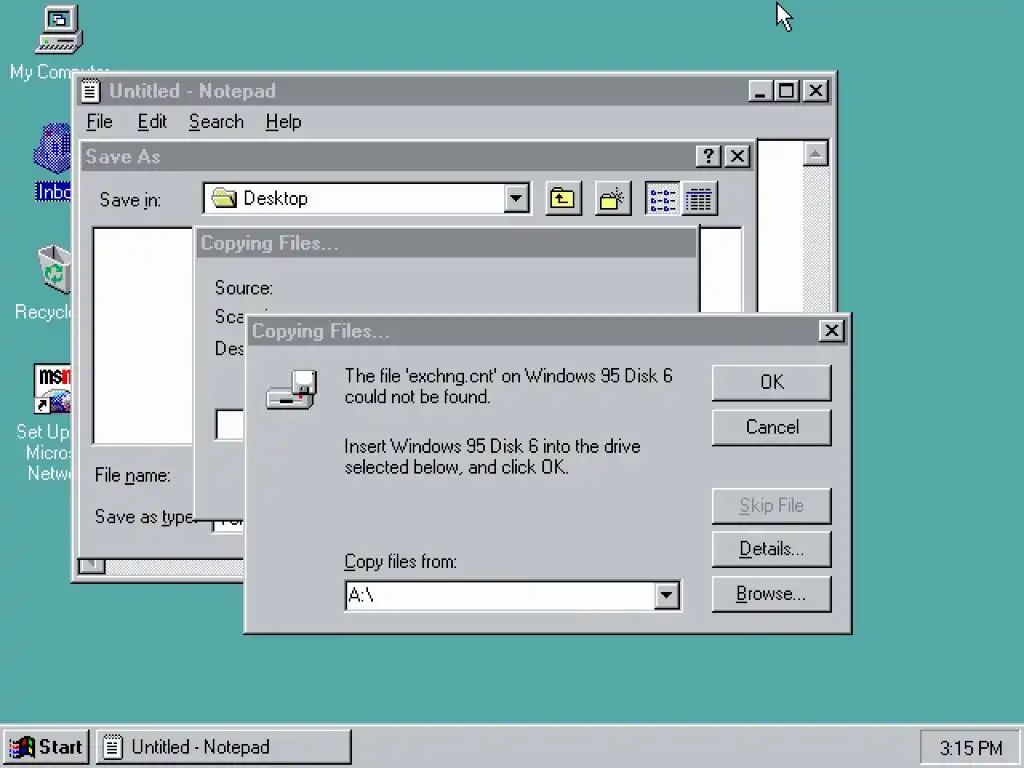Screen dimensions: 1024x768
Task: Click the 3:15 PM taskbar clock
Action: [x=970, y=748]
